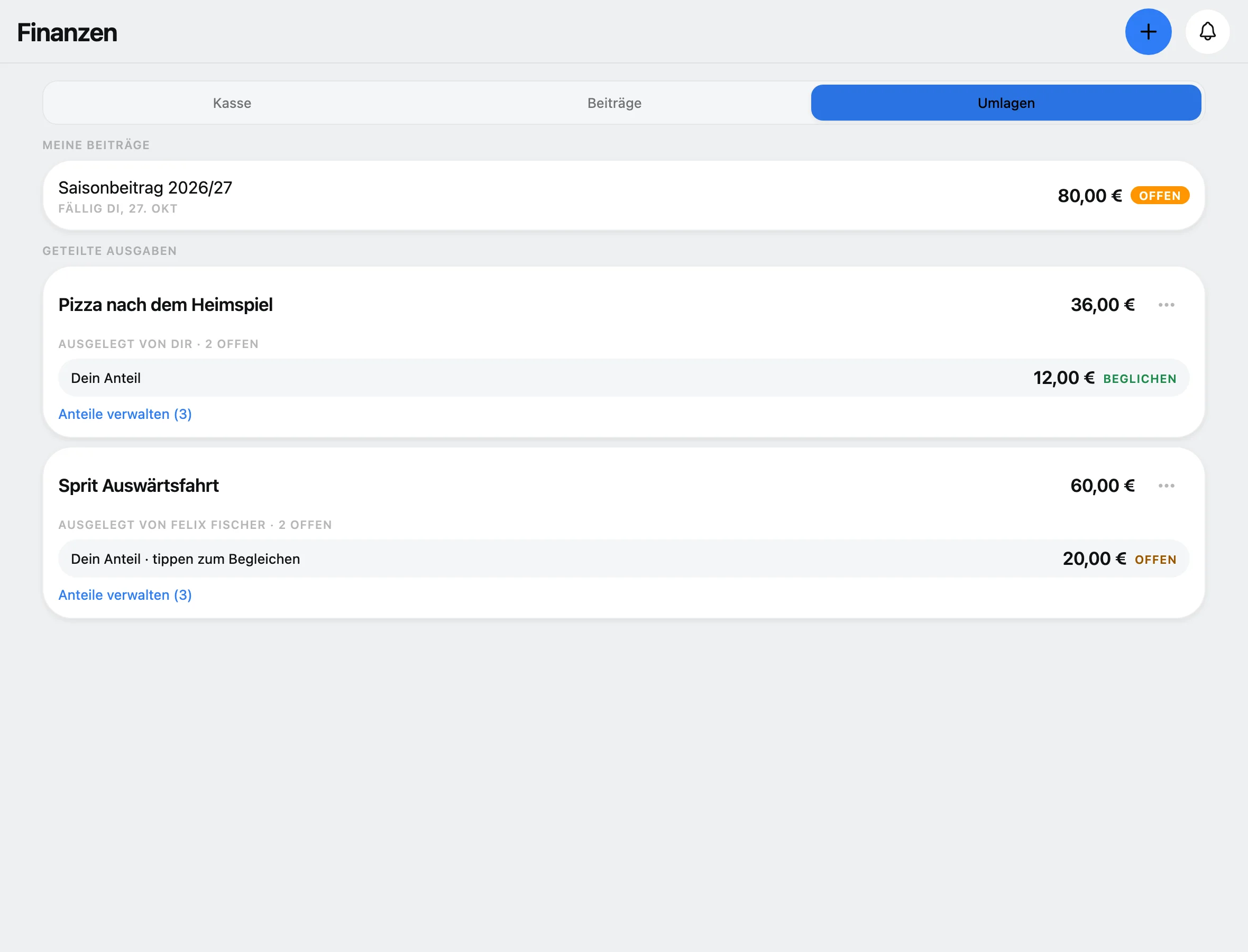Manage shares for Sprit Auswärtsfahrt
The height and width of the screenshot is (952, 1248).
[x=125, y=595]
